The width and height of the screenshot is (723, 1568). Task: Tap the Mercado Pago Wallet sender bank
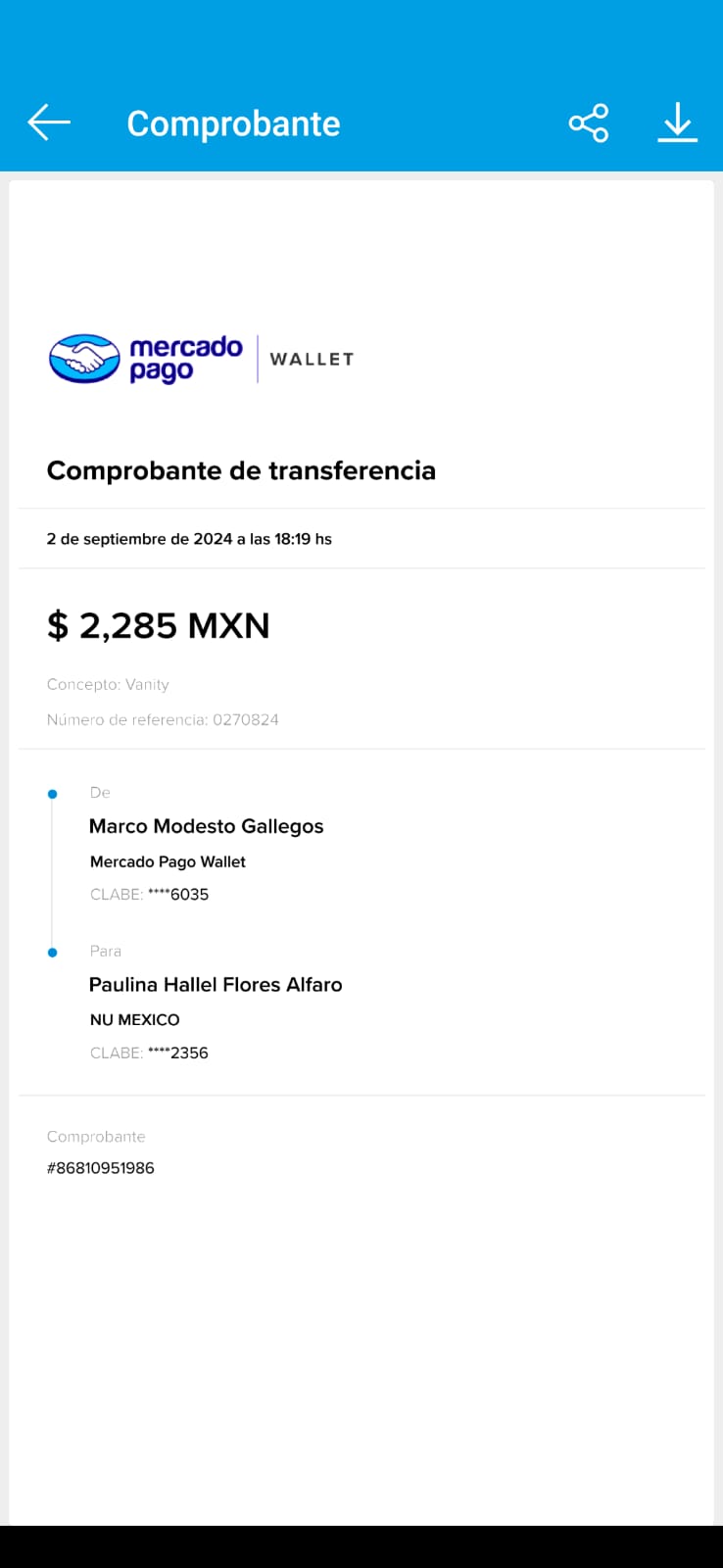pos(168,861)
